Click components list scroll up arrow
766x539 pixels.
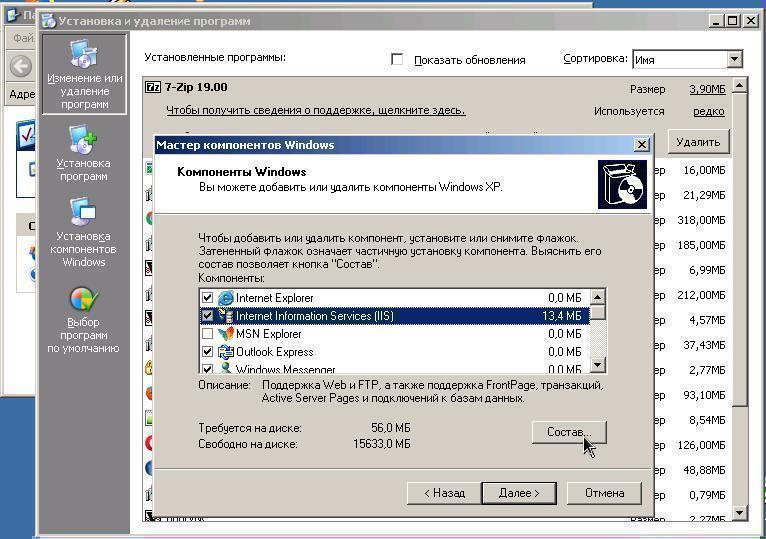(x=597, y=297)
